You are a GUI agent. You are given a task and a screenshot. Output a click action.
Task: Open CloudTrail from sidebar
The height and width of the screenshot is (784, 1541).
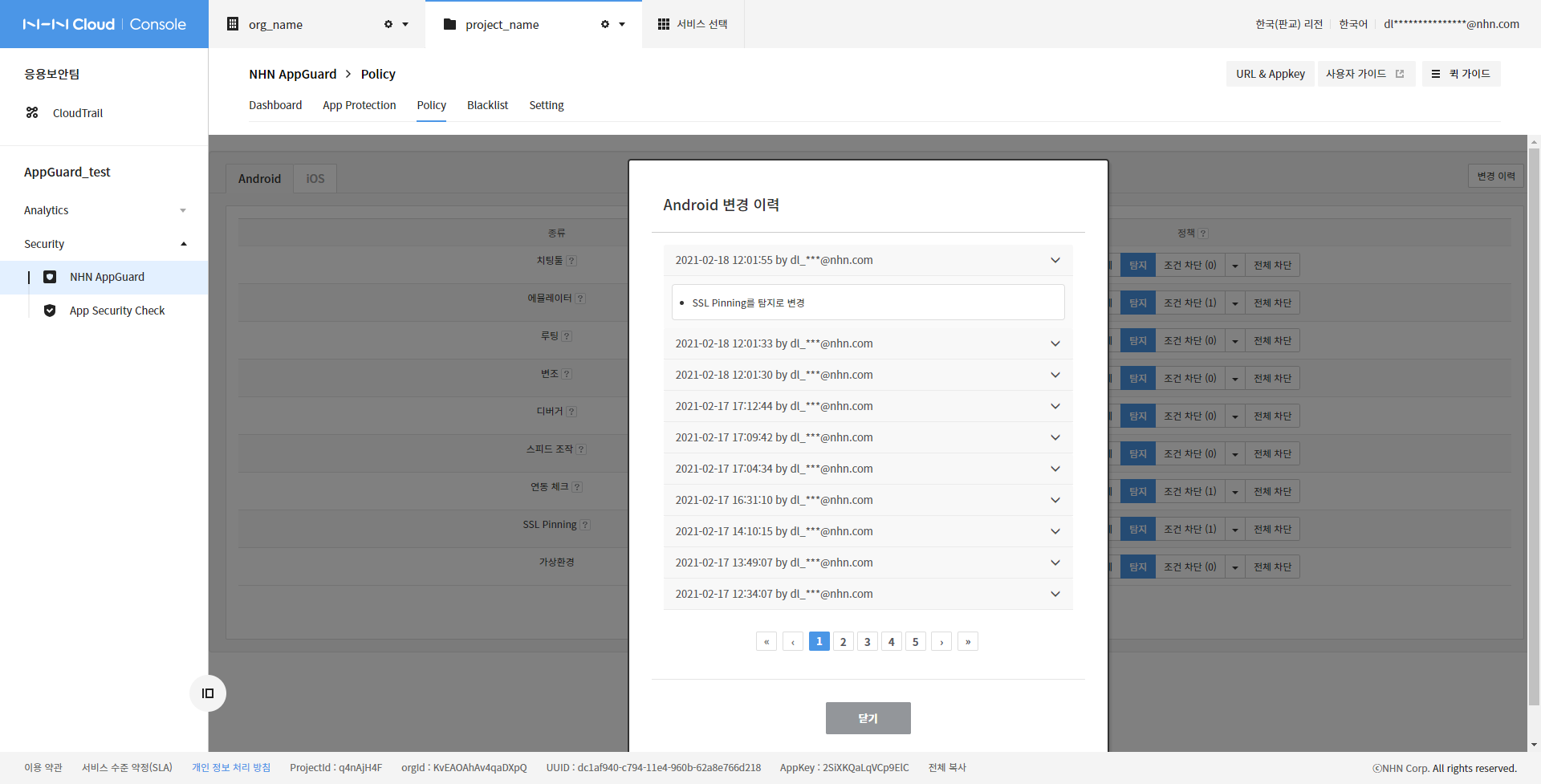[78, 113]
